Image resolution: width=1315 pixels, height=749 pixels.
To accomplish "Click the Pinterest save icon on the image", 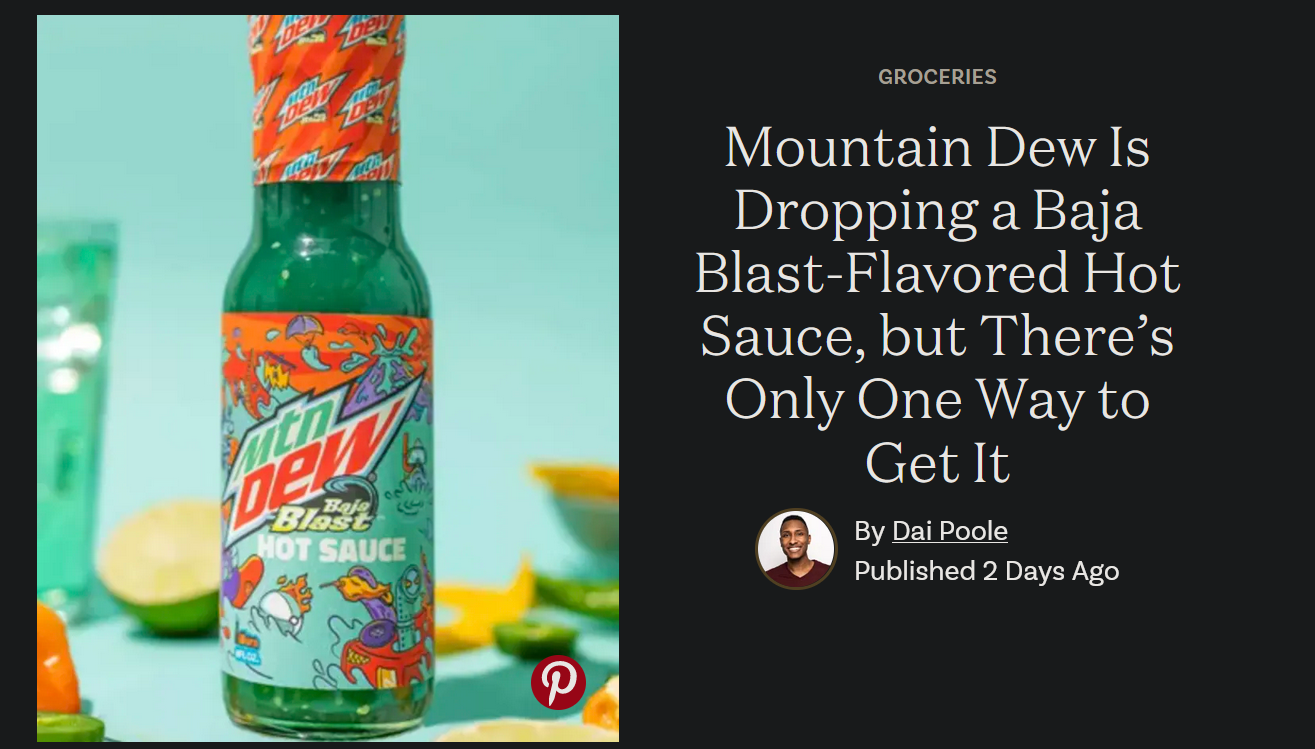I will 558,682.
